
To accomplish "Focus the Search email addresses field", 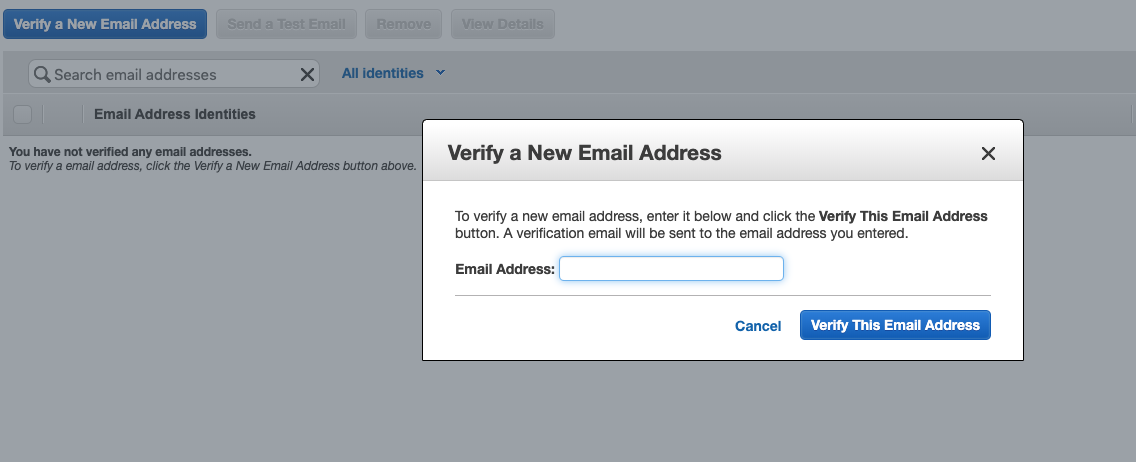I will [170, 74].
